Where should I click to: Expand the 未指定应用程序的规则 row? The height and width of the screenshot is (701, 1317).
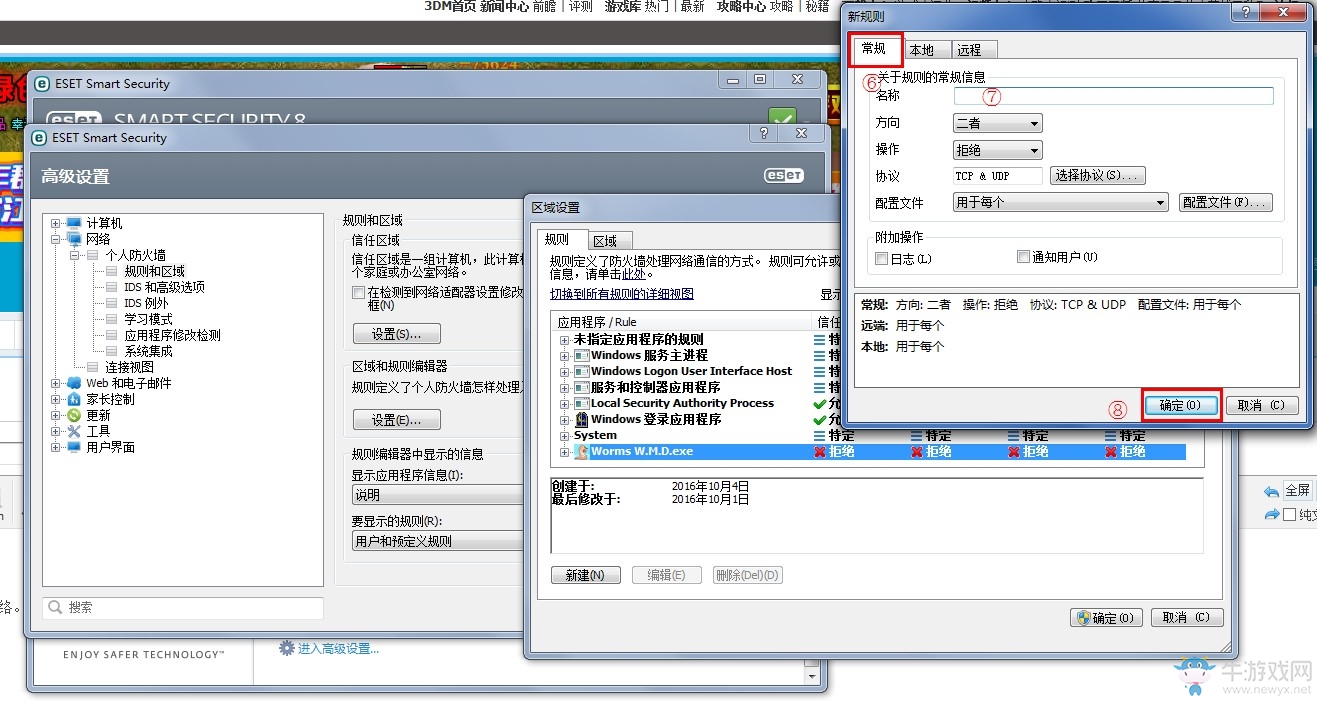pyautogui.click(x=565, y=340)
